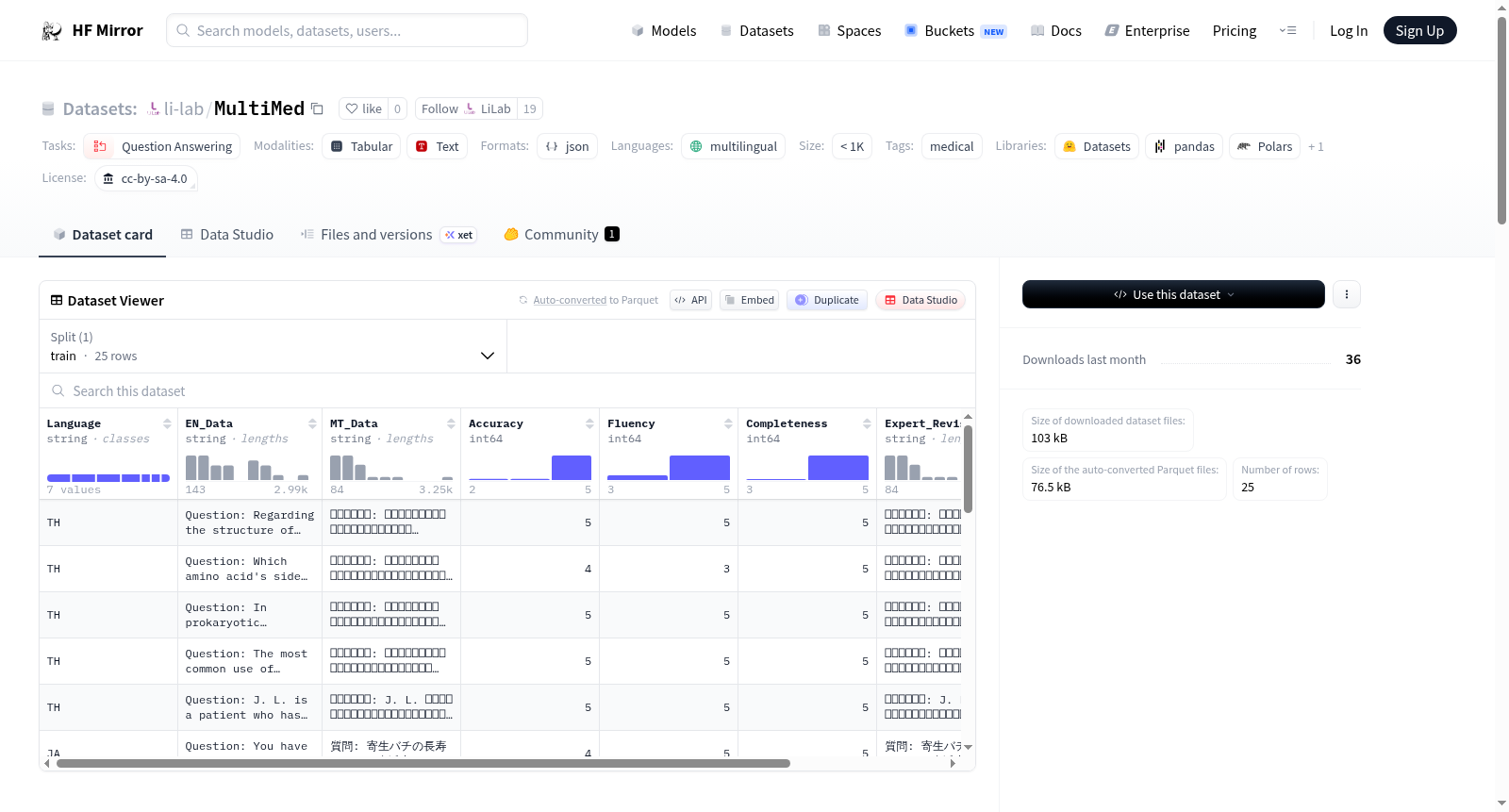1509x812 pixels.
Task: Click the search magnifier icon in dataset search
Action: coord(58,390)
